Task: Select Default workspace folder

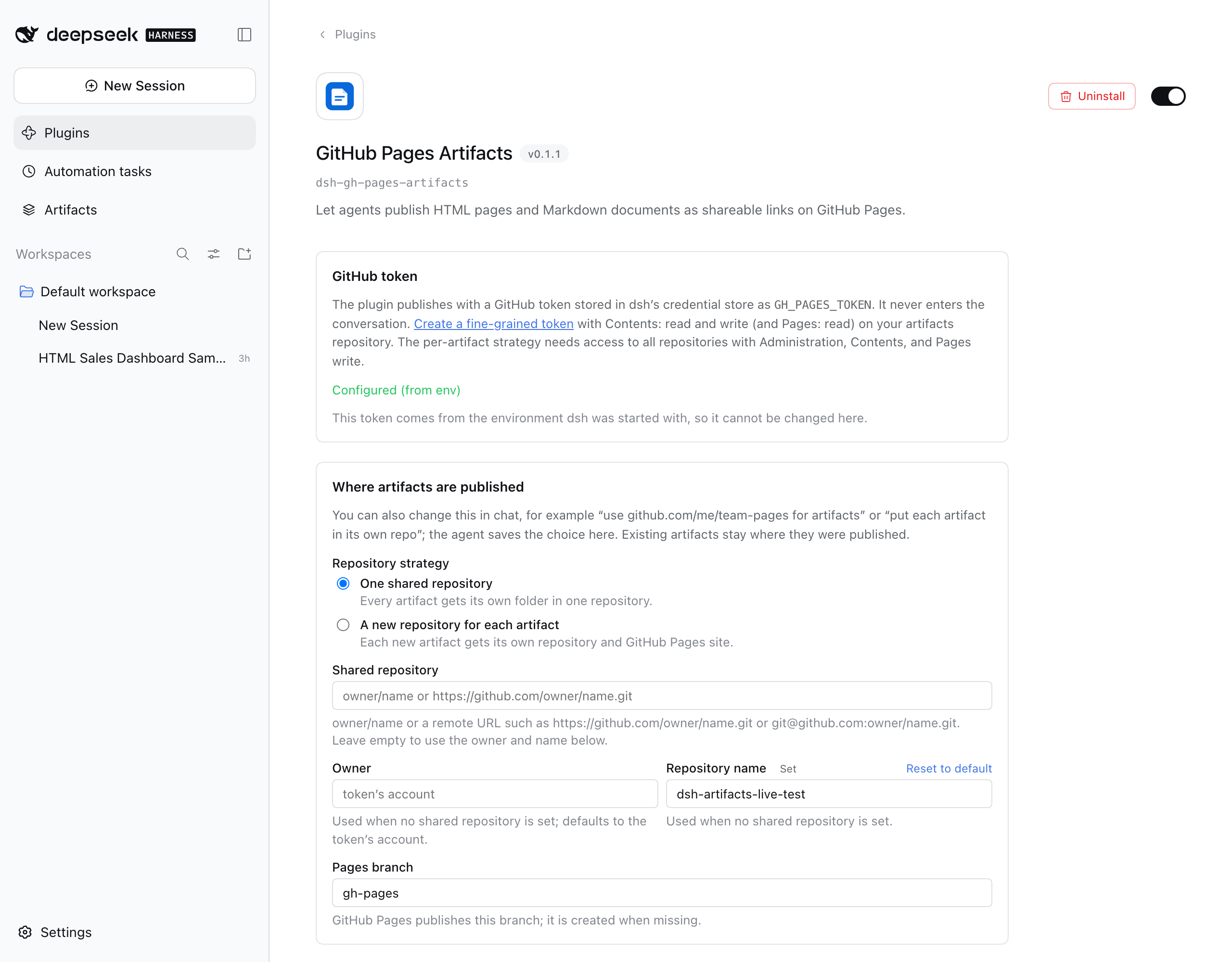Action: coord(135,291)
